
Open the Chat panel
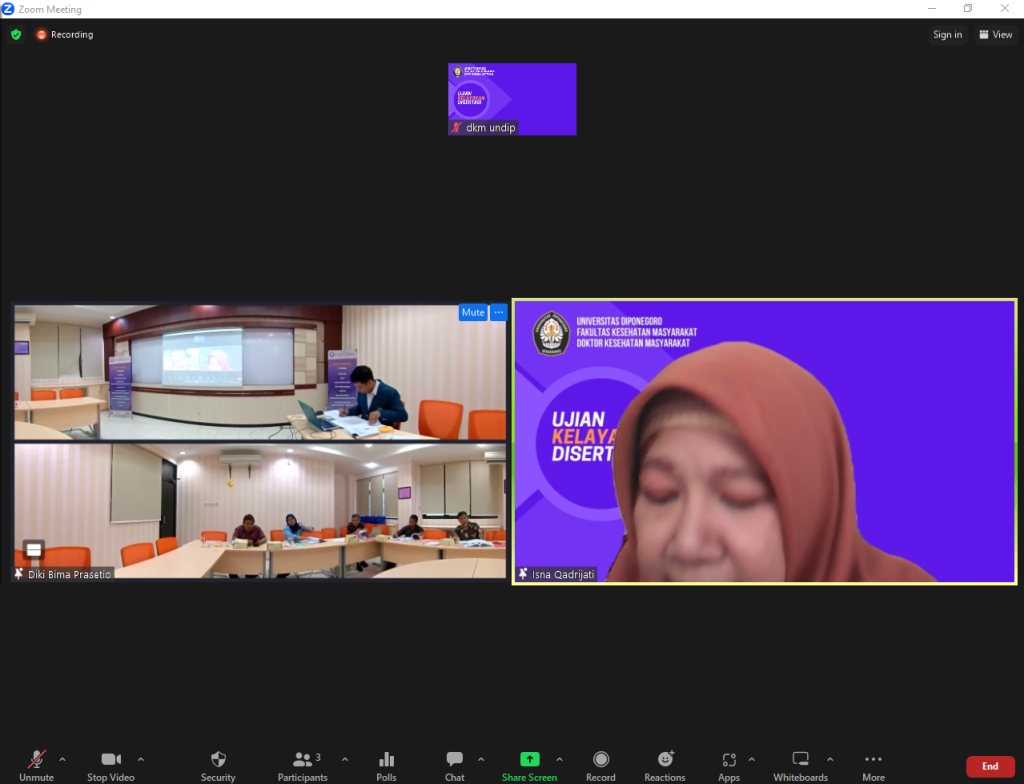(454, 765)
